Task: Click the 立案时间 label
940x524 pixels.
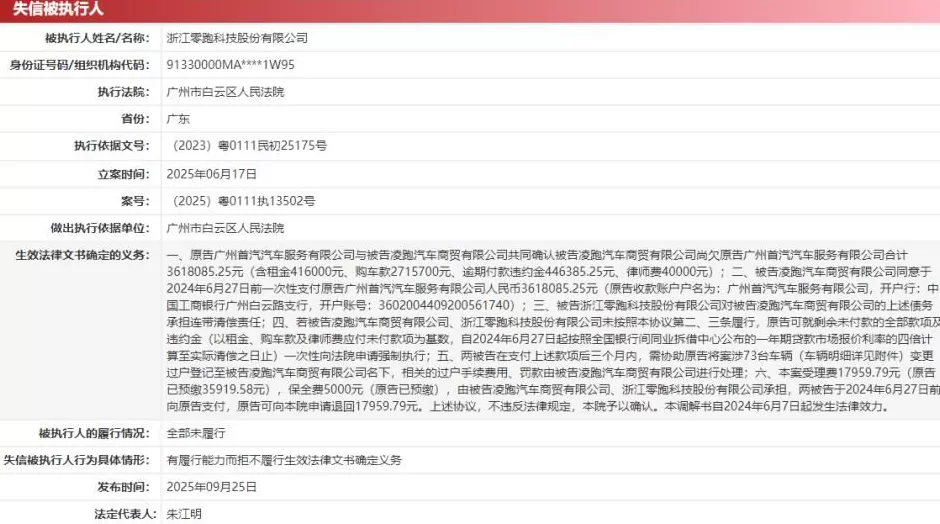Action: click(123, 174)
